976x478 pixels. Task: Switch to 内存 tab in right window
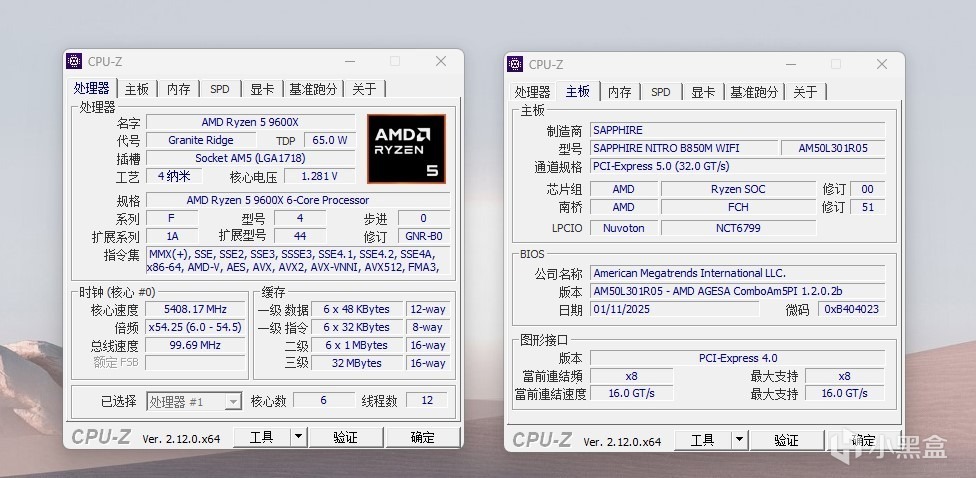[x=619, y=92]
